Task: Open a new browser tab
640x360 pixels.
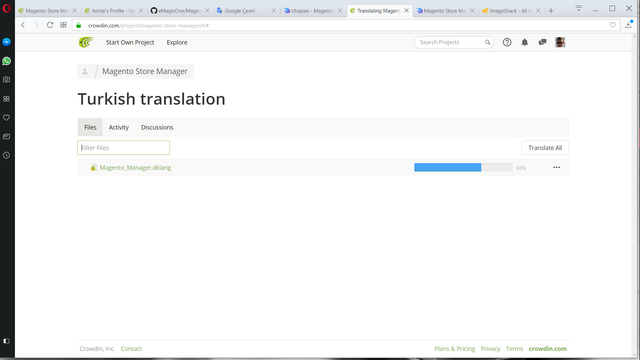Action: 551,11
